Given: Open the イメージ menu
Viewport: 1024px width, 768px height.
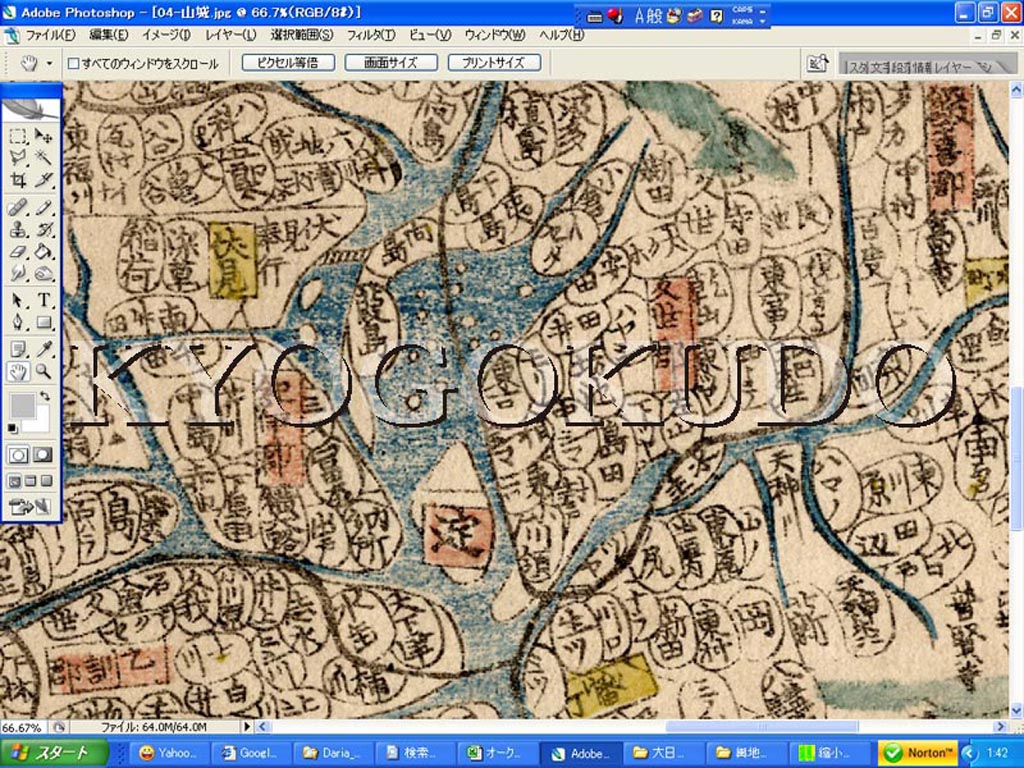Looking at the screenshot, I should (166, 35).
